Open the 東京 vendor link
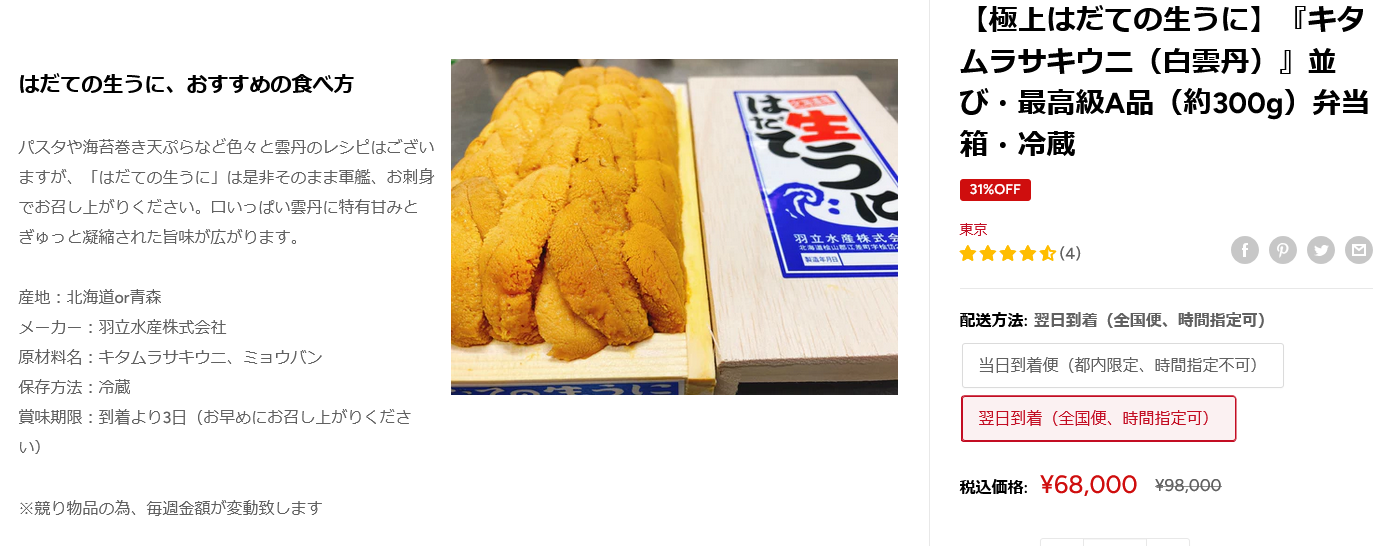The height and width of the screenshot is (546, 1394). (x=974, y=230)
